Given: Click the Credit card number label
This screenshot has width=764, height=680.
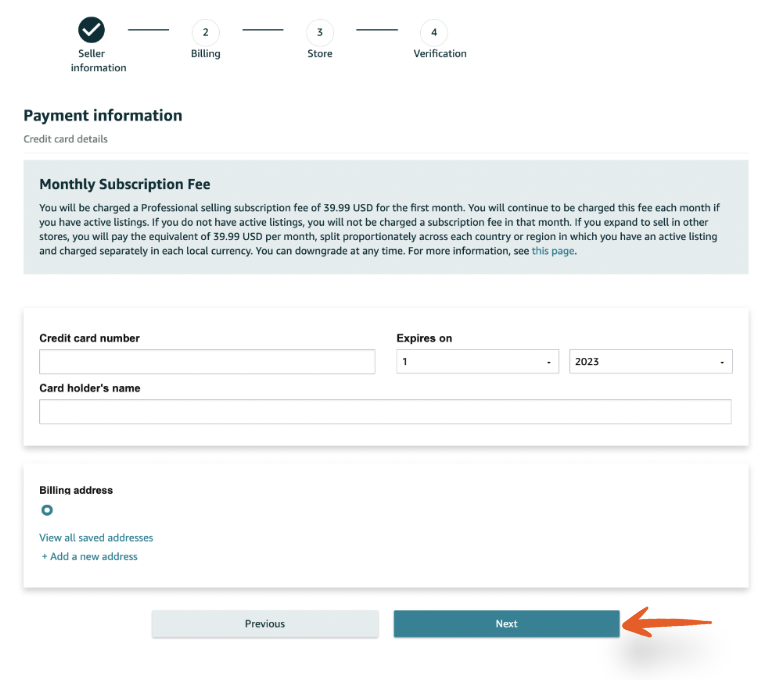Looking at the screenshot, I should (89, 338).
